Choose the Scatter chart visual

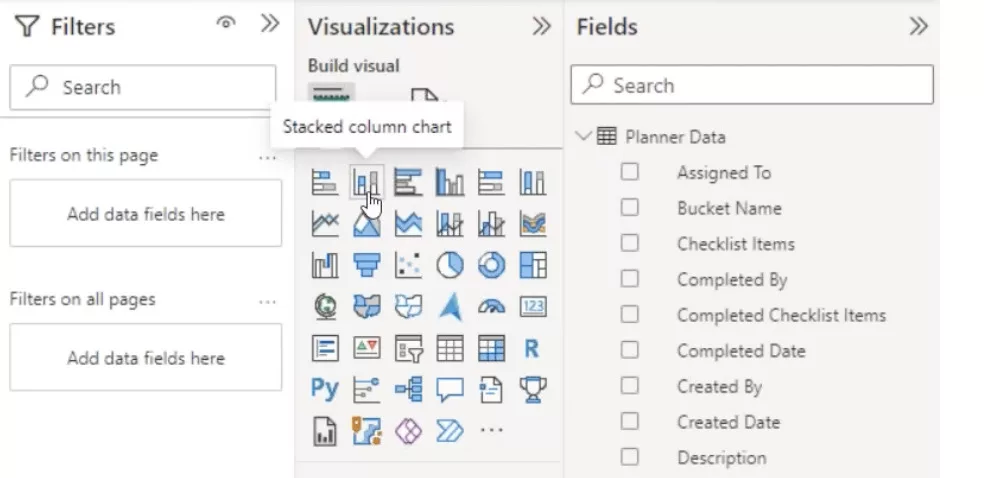point(408,265)
